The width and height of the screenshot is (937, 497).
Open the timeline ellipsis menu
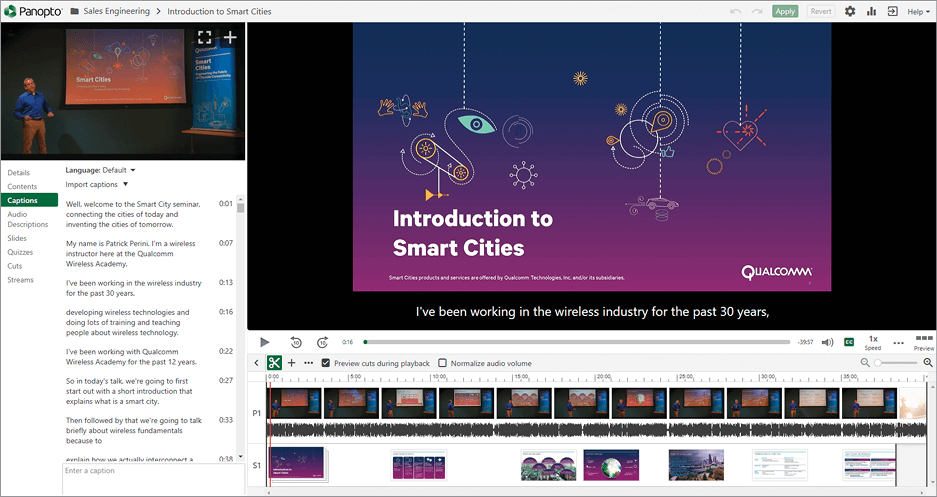coord(308,363)
